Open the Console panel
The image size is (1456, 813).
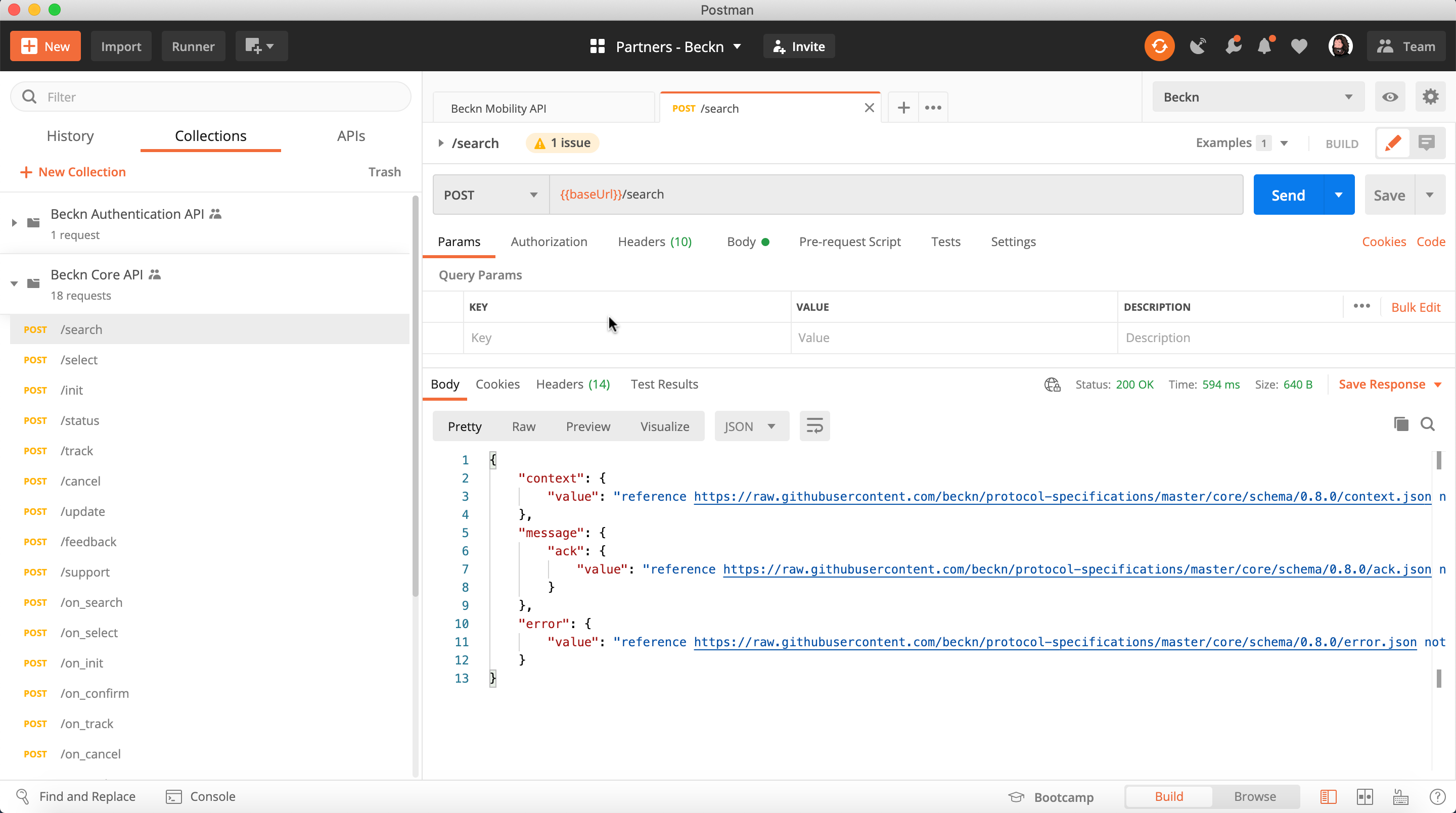pyautogui.click(x=201, y=797)
